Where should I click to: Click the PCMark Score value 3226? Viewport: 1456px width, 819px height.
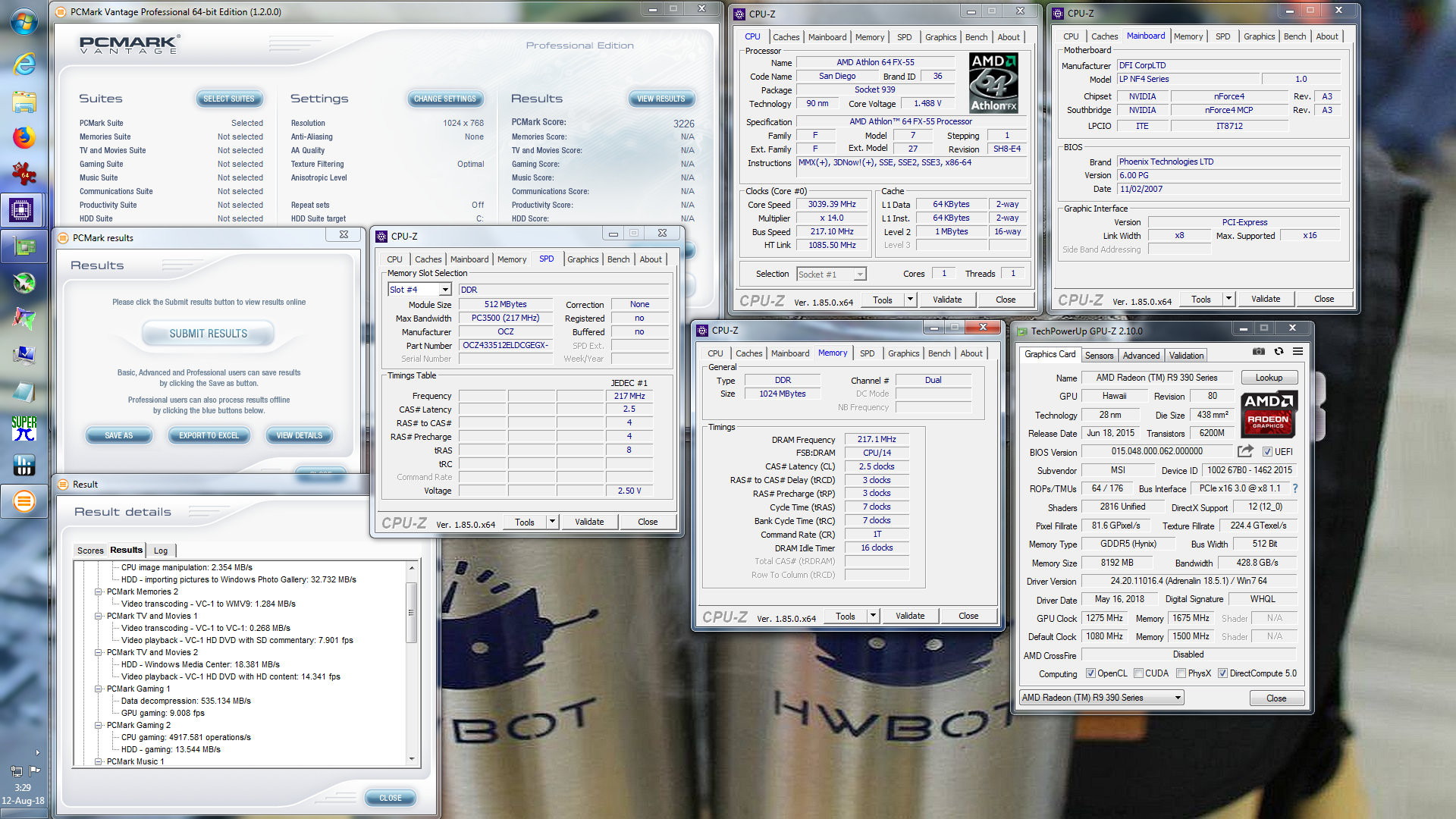coord(683,124)
